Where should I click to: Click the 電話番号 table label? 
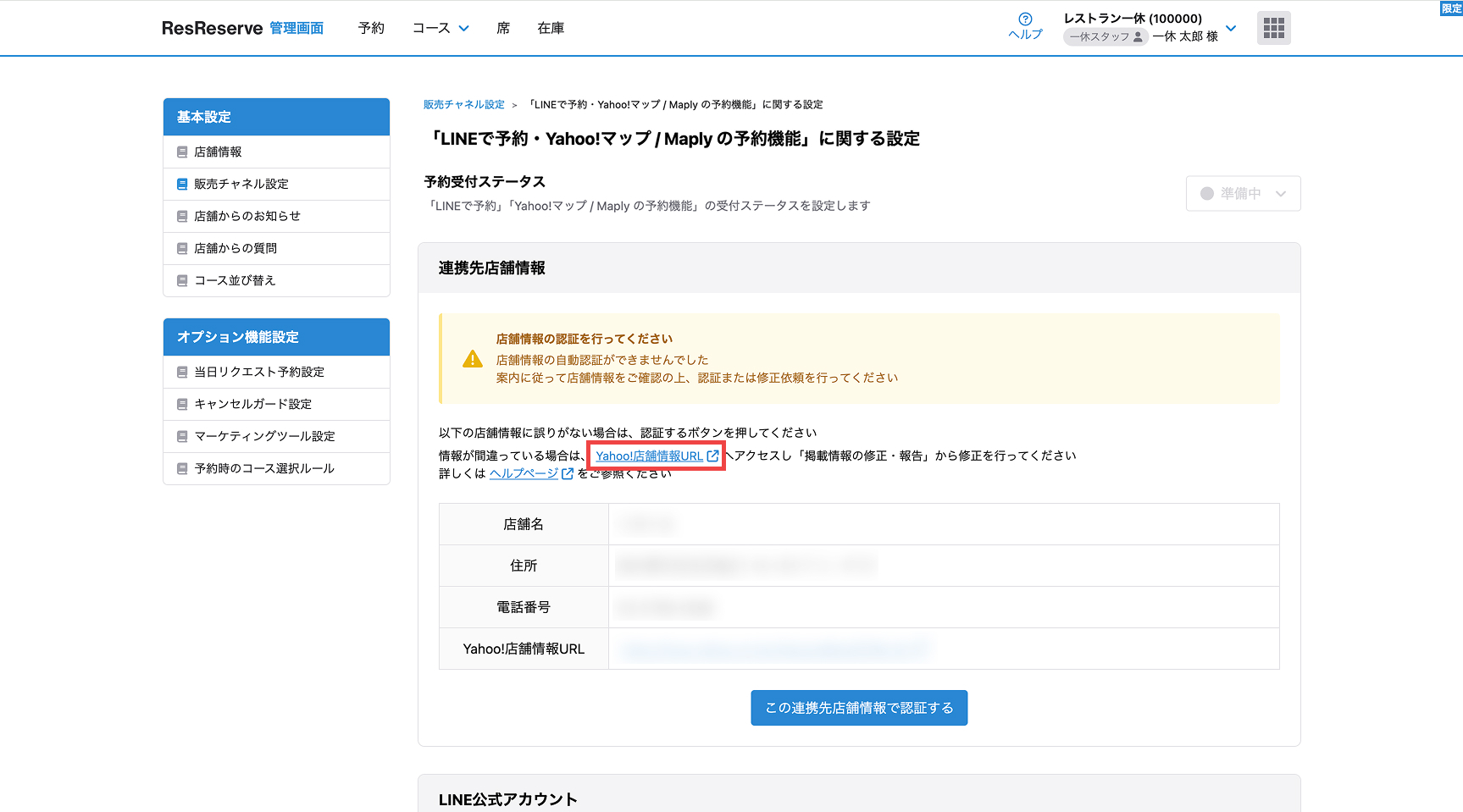click(524, 607)
